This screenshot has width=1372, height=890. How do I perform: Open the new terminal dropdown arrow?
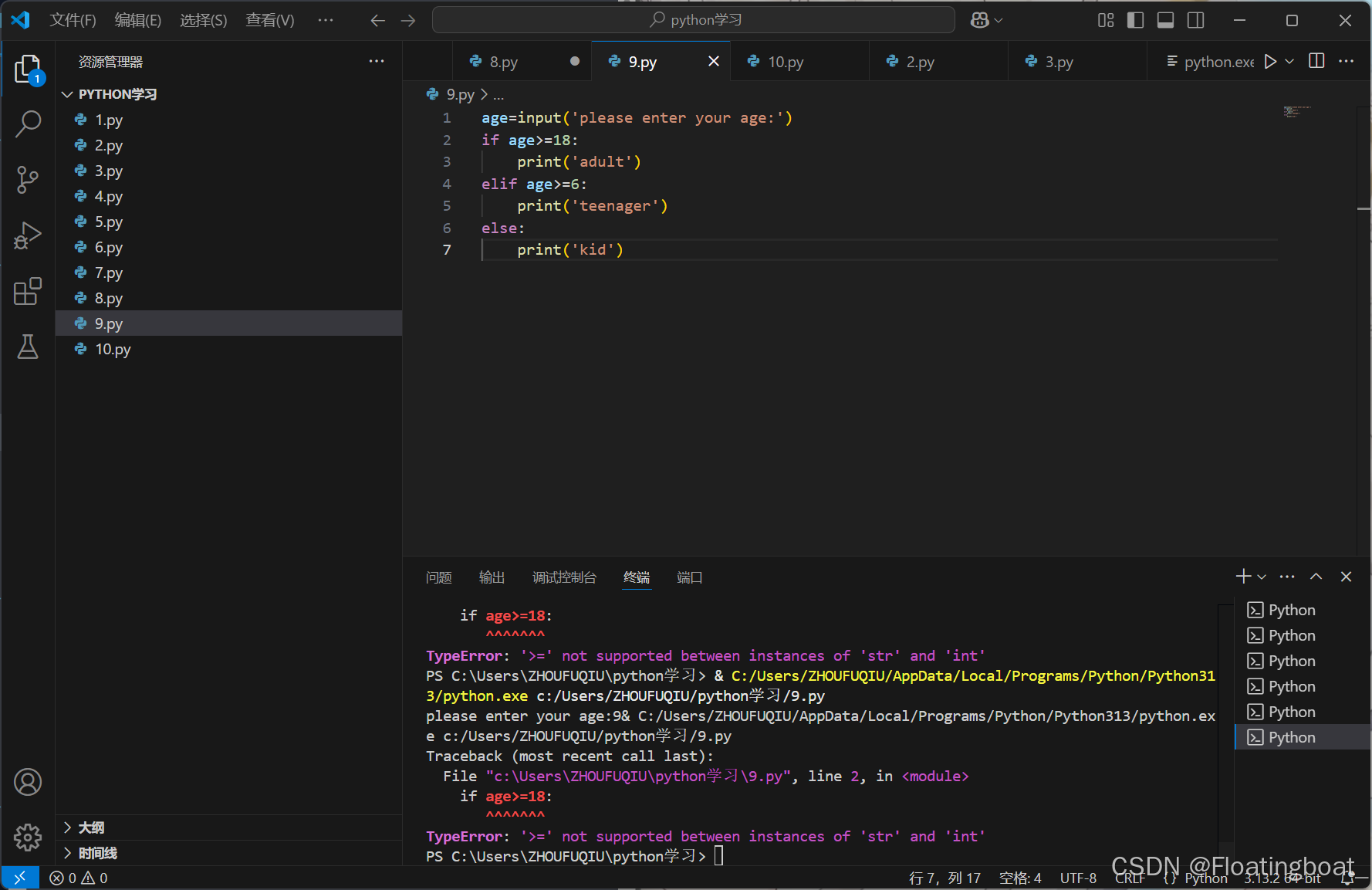point(1262,577)
